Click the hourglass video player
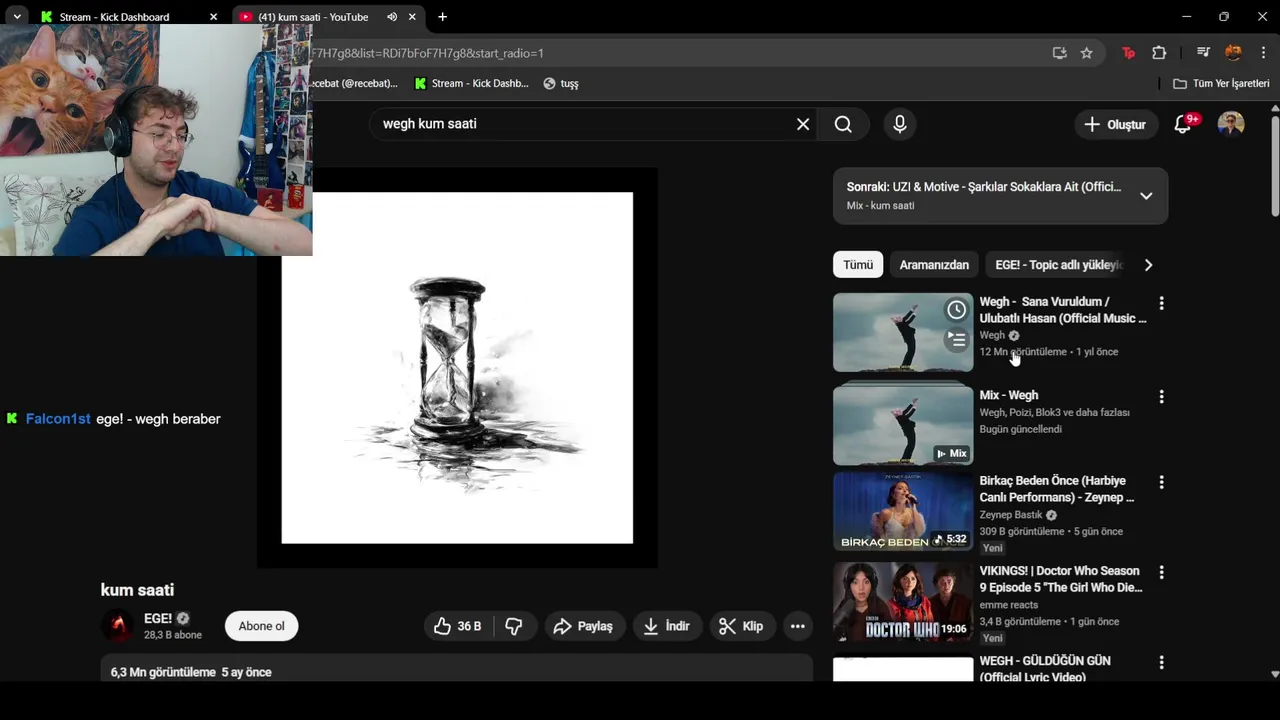This screenshot has height=720, width=1280. (x=457, y=368)
